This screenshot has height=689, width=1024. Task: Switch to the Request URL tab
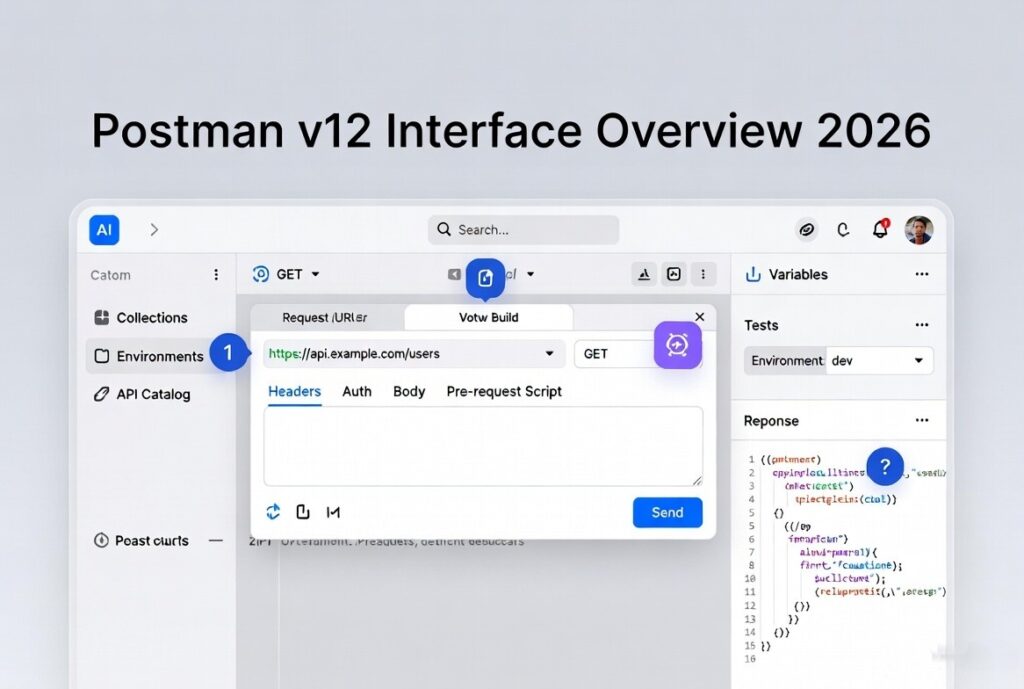pos(325,318)
